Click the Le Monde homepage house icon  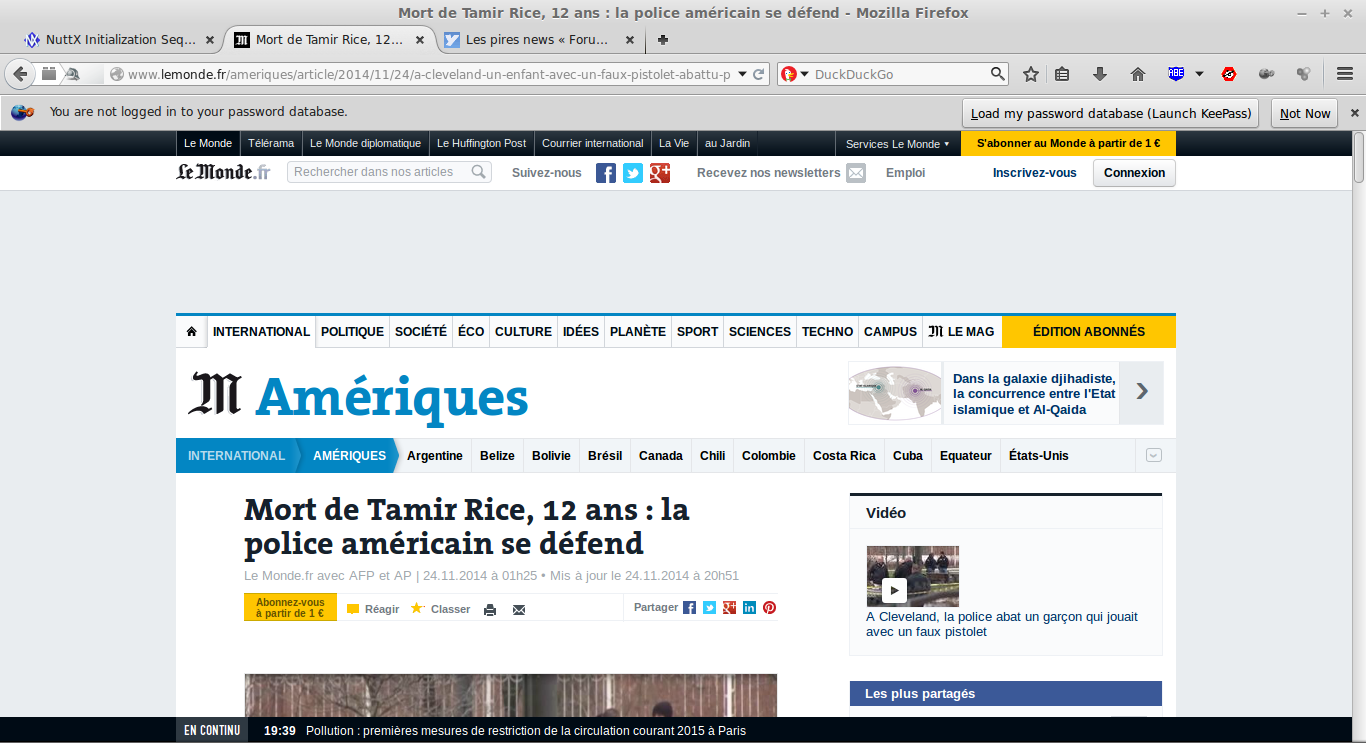(x=191, y=331)
